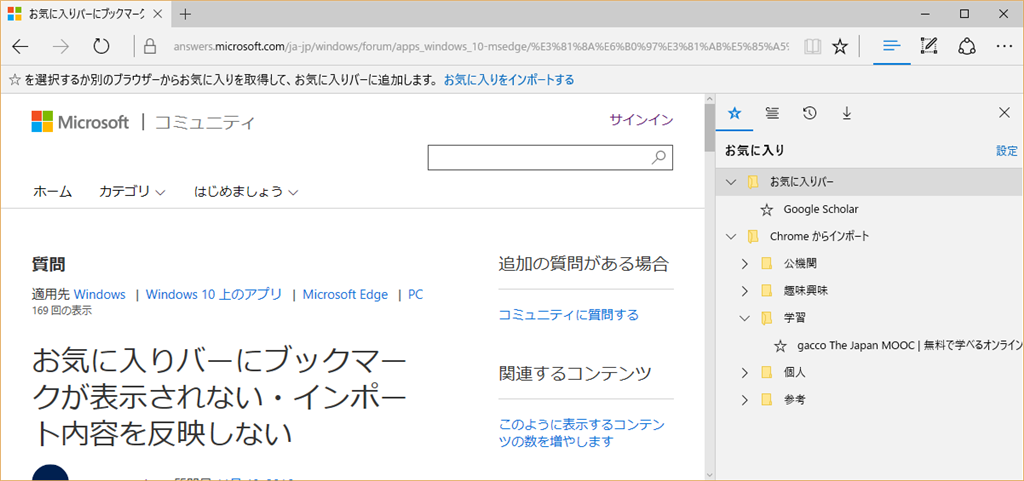Image resolution: width=1024 pixels, height=481 pixels.
Task: Click the 趣味興味 folder icon
Action: [767, 290]
